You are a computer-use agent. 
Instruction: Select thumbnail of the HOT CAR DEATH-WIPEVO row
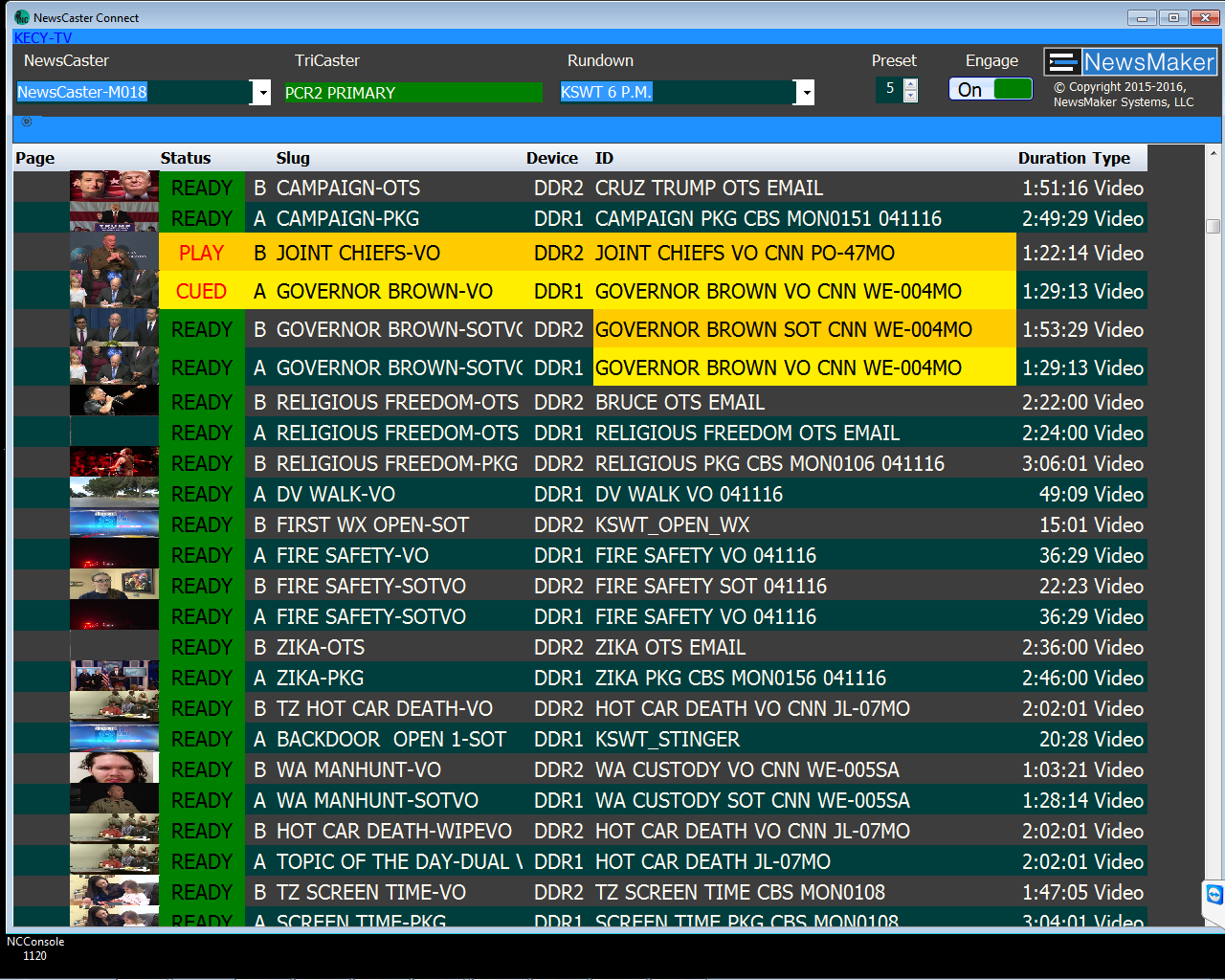[114, 830]
